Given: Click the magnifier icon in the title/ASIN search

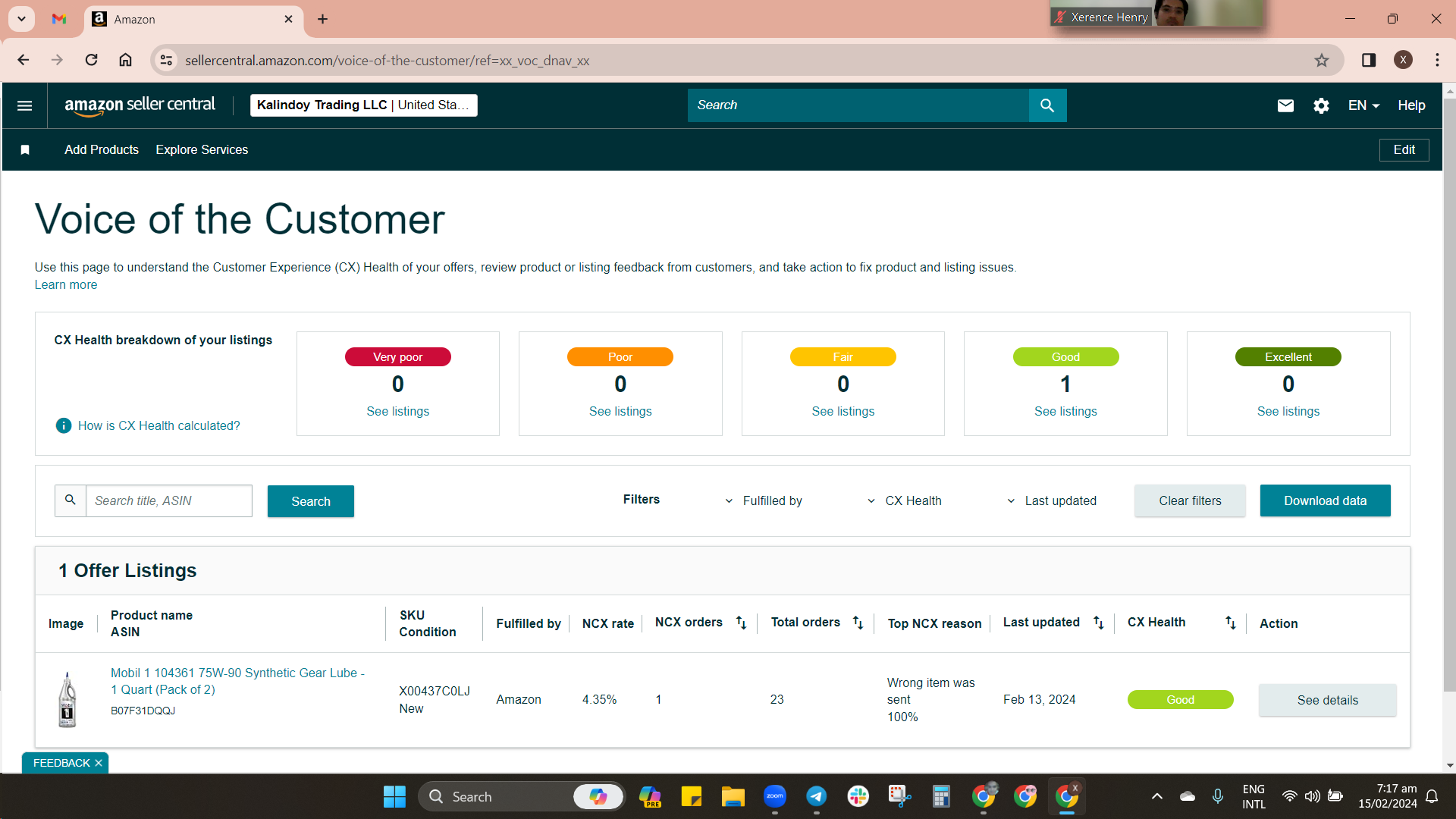Looking at the screenshot, I should pyautogui.click(x=71, y=500).
